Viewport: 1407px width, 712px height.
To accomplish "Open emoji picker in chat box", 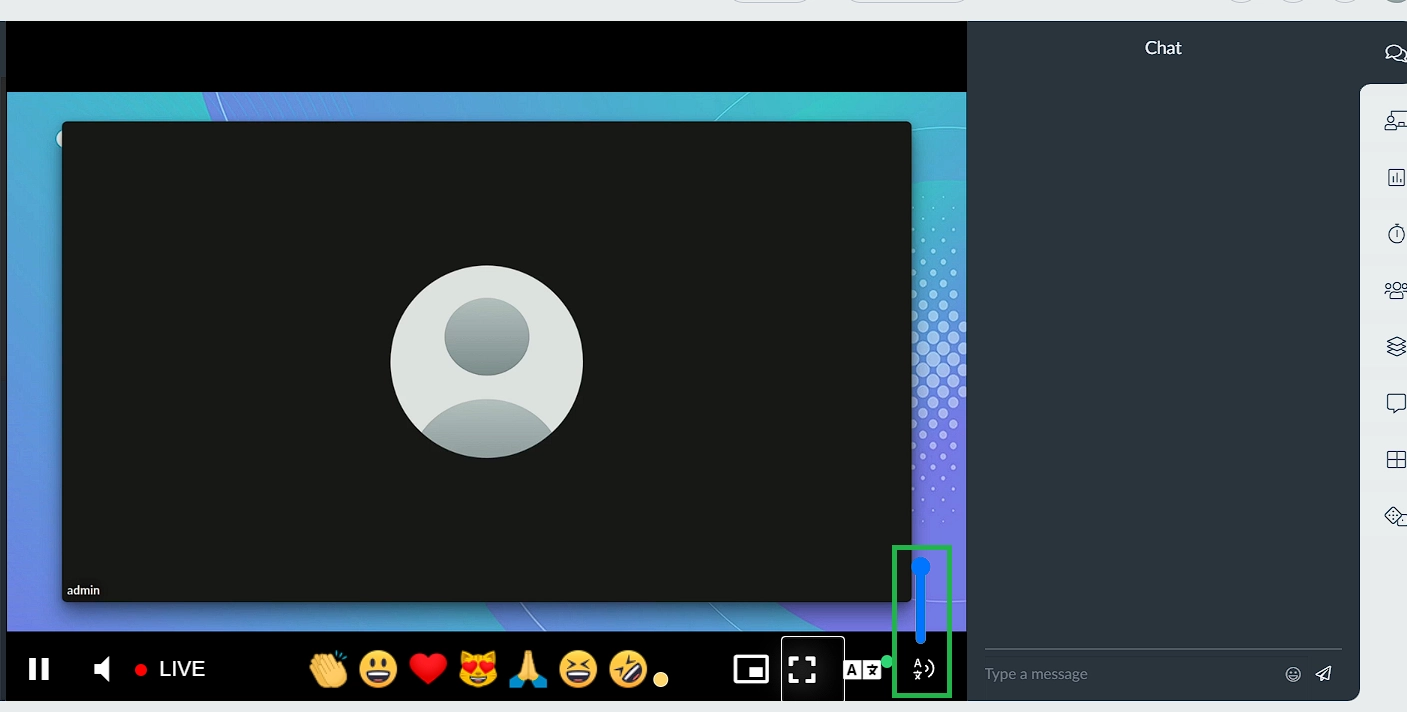I will [x=1293, y=674].
